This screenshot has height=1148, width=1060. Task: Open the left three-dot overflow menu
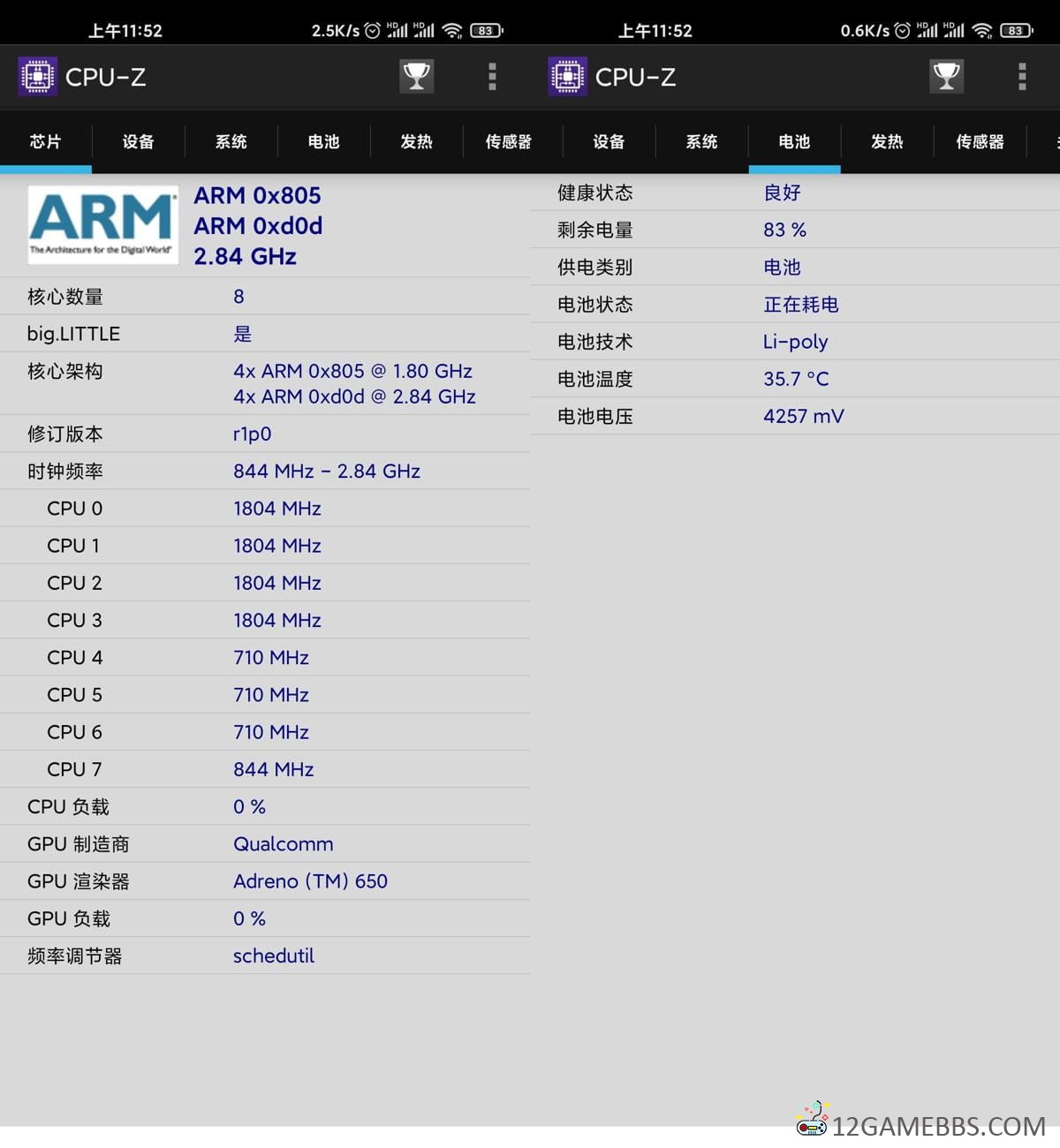point(492,77)
